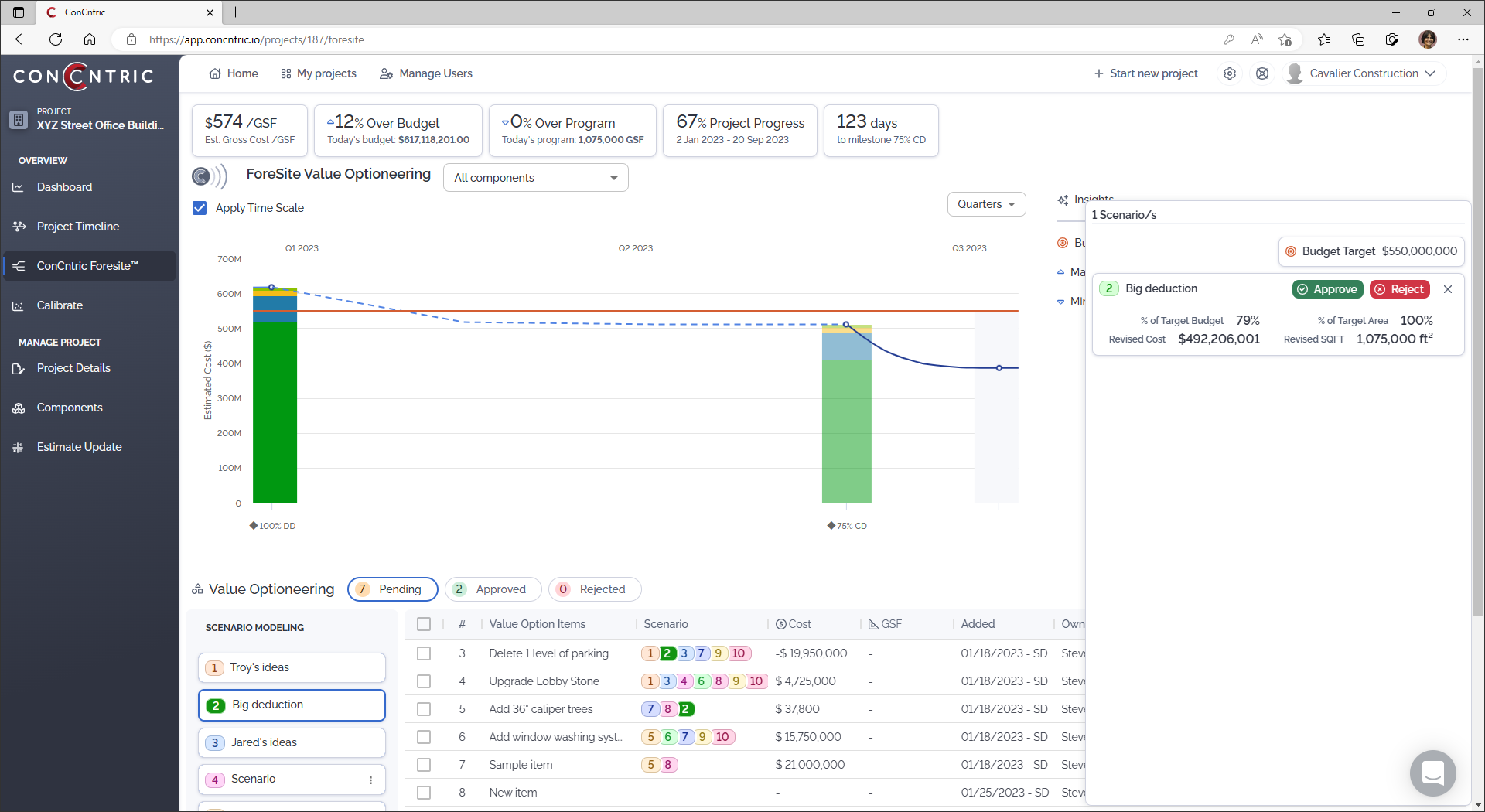Click the ConCntric logo
Viewport: 1485px width, 812px height.
[84, 76]
